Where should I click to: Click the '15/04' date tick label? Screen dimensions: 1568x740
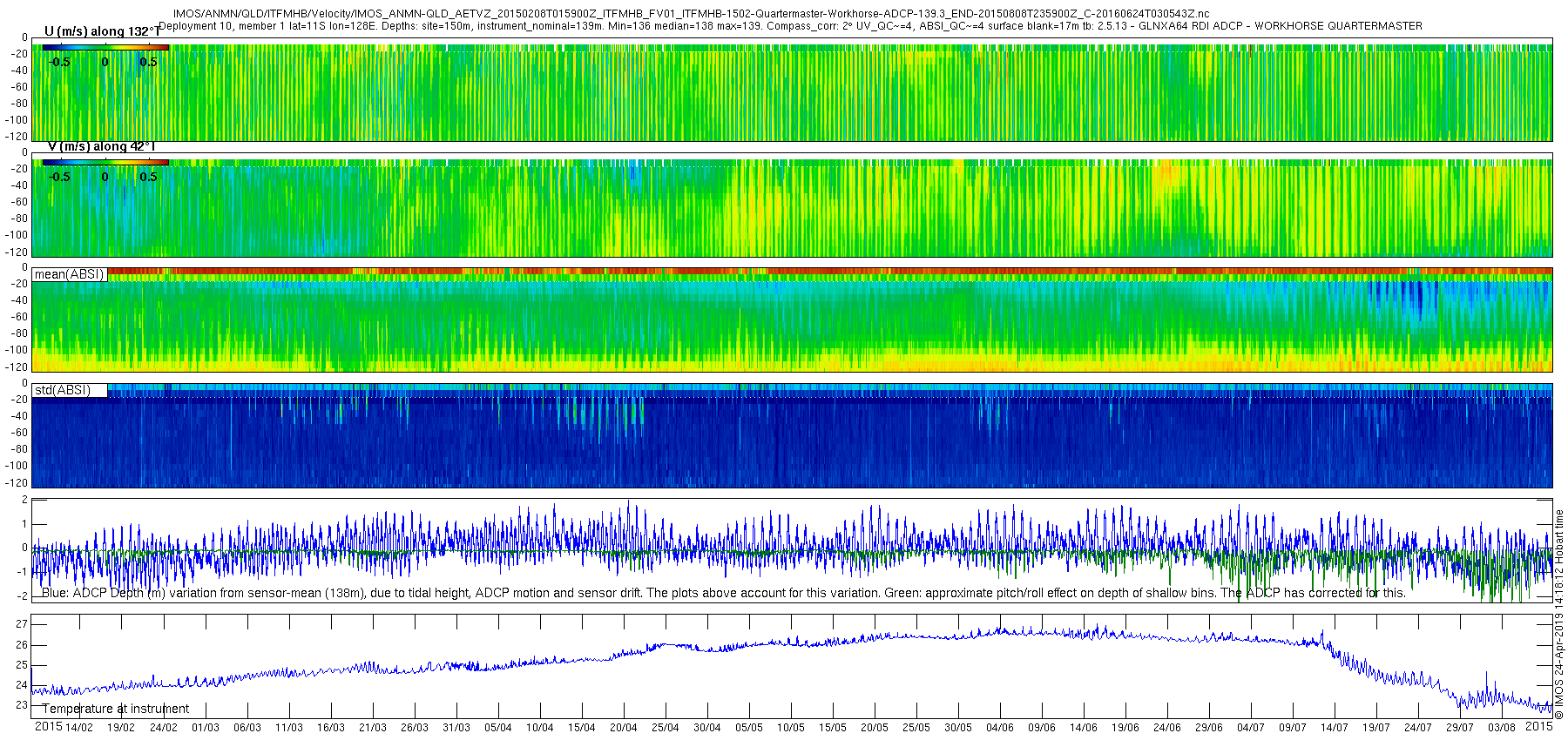tap(582, 728)
